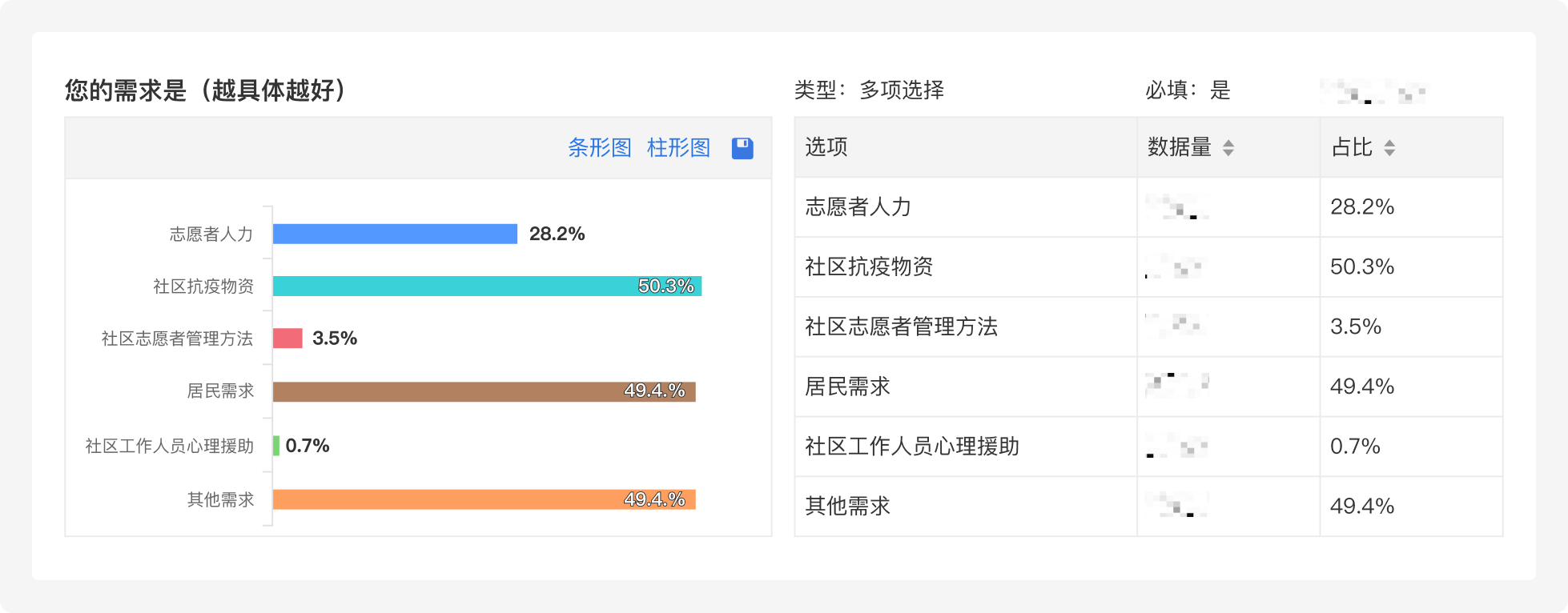Select the 志愿者人力 table row

coord(1148,207)
